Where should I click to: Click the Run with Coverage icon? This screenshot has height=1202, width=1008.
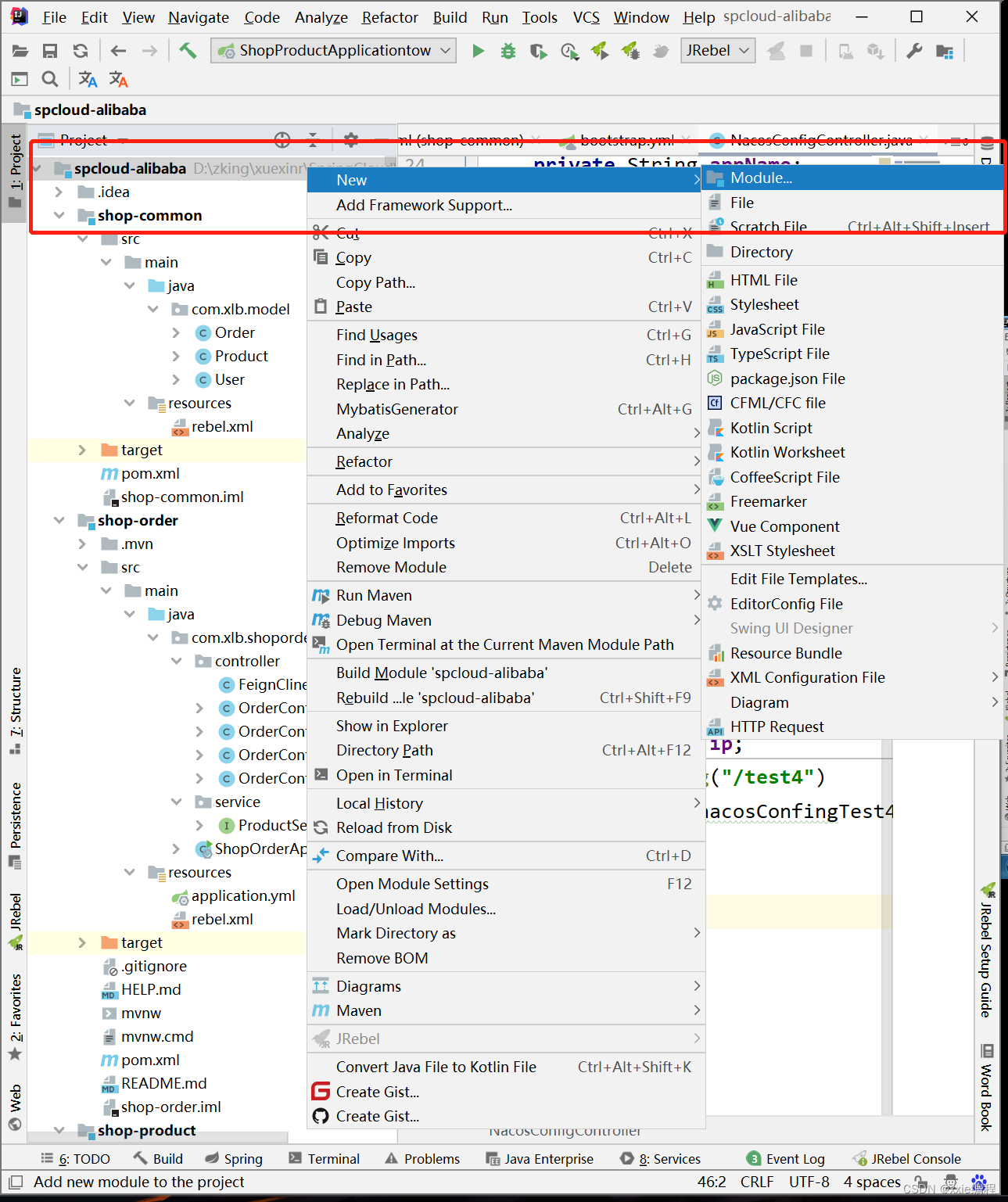[x=539, y=52]
